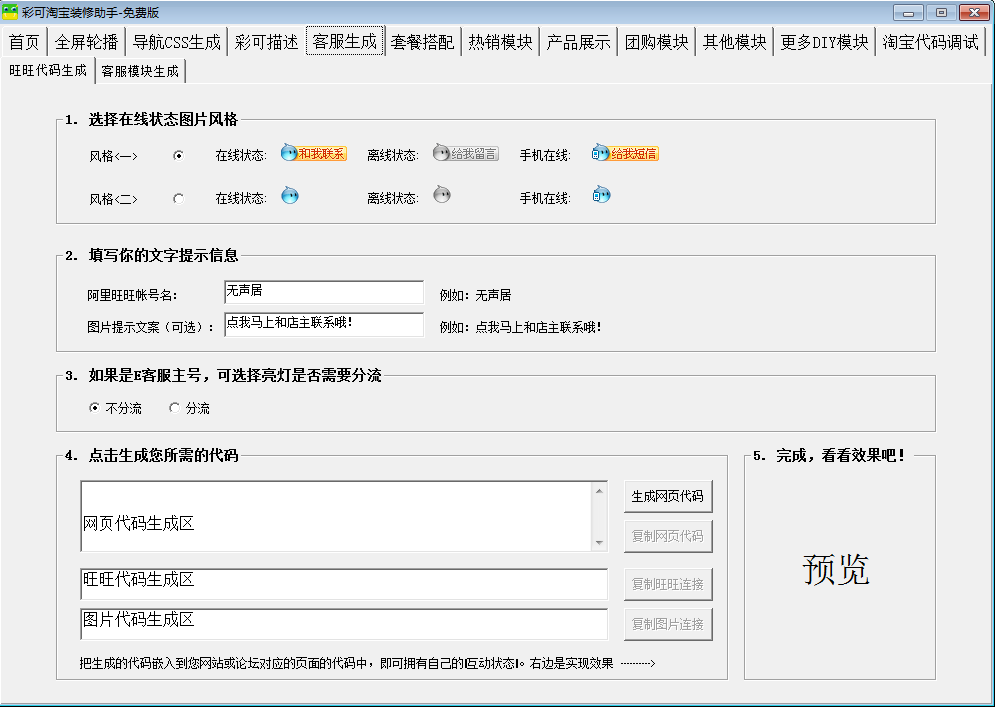Open the 客服模块生成 sub-tab
The width and height of the screenshot is (995, 709).
pyautogui.click(x=140, y=71)
